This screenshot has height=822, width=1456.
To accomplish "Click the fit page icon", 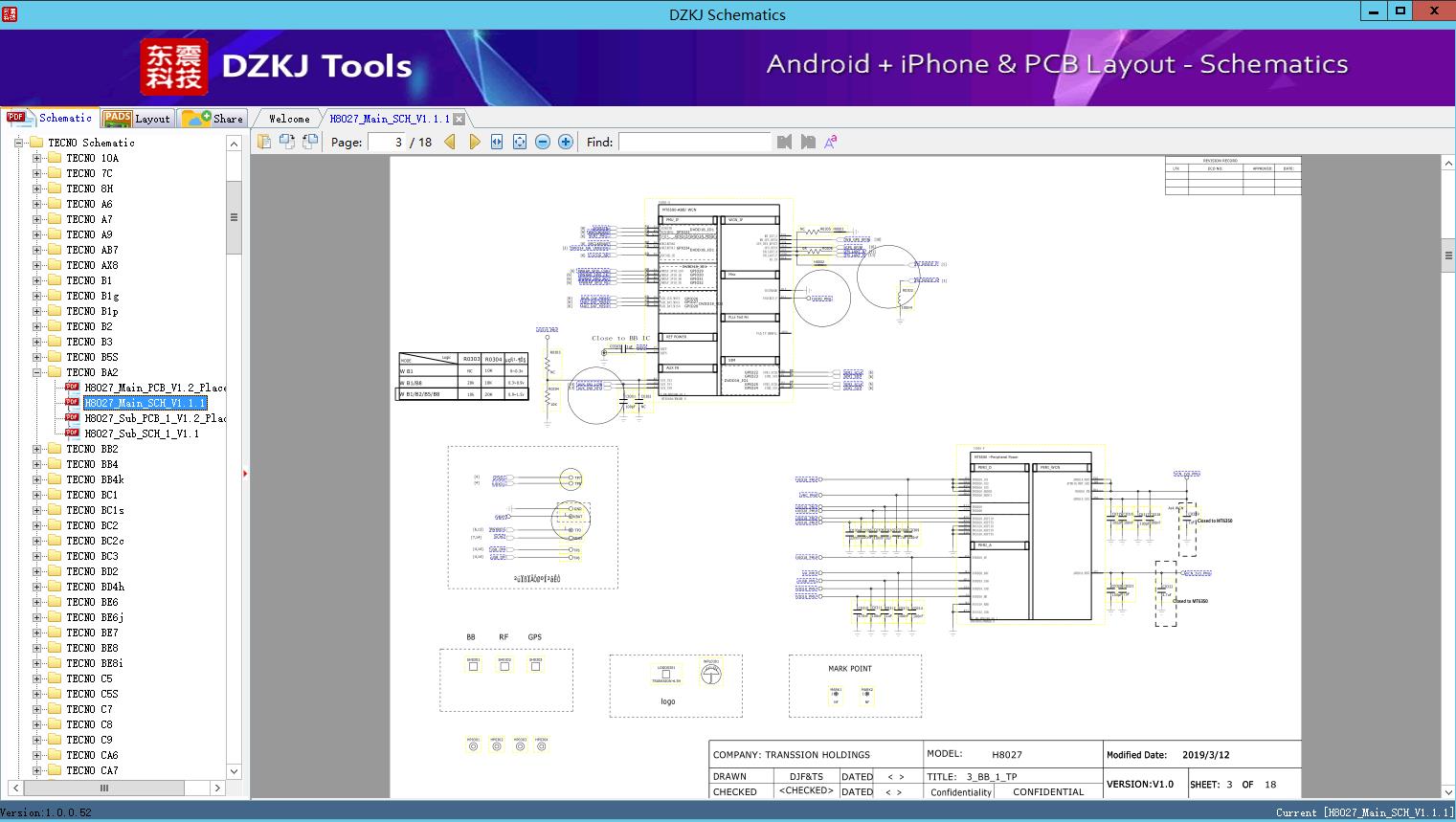I will pos(520,142).
